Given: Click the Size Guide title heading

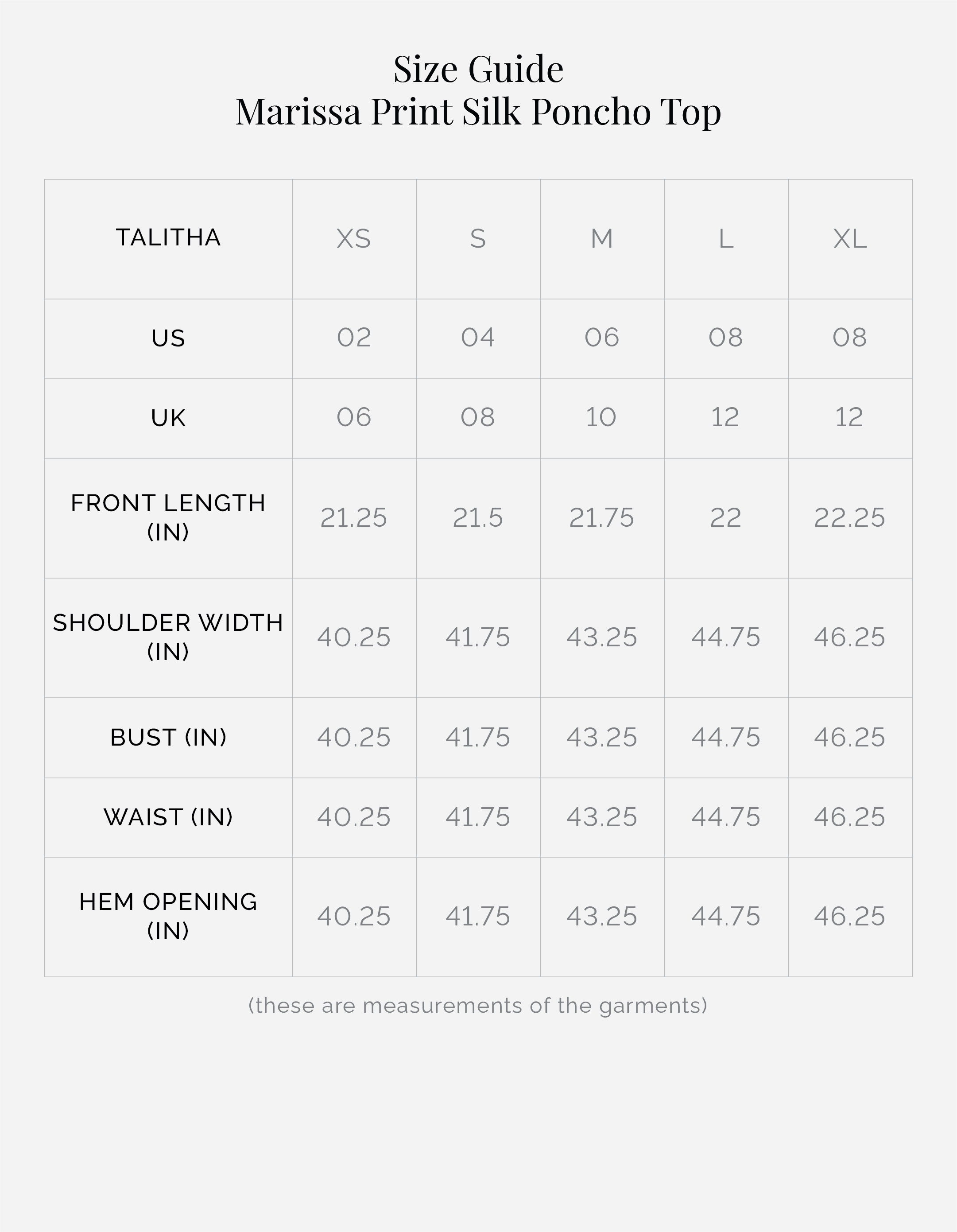Looking at the screenshot, I should click(x=478, y=70).
